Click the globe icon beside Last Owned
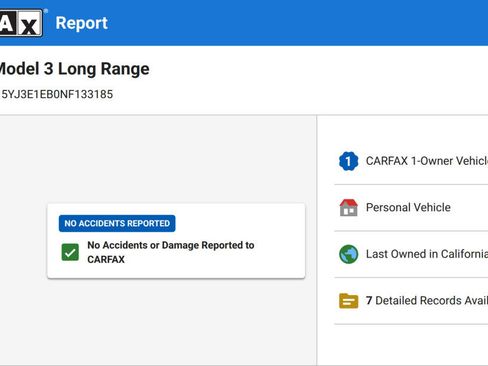The width and height of the screenshot is (488, 366). (x=348, y=254)
